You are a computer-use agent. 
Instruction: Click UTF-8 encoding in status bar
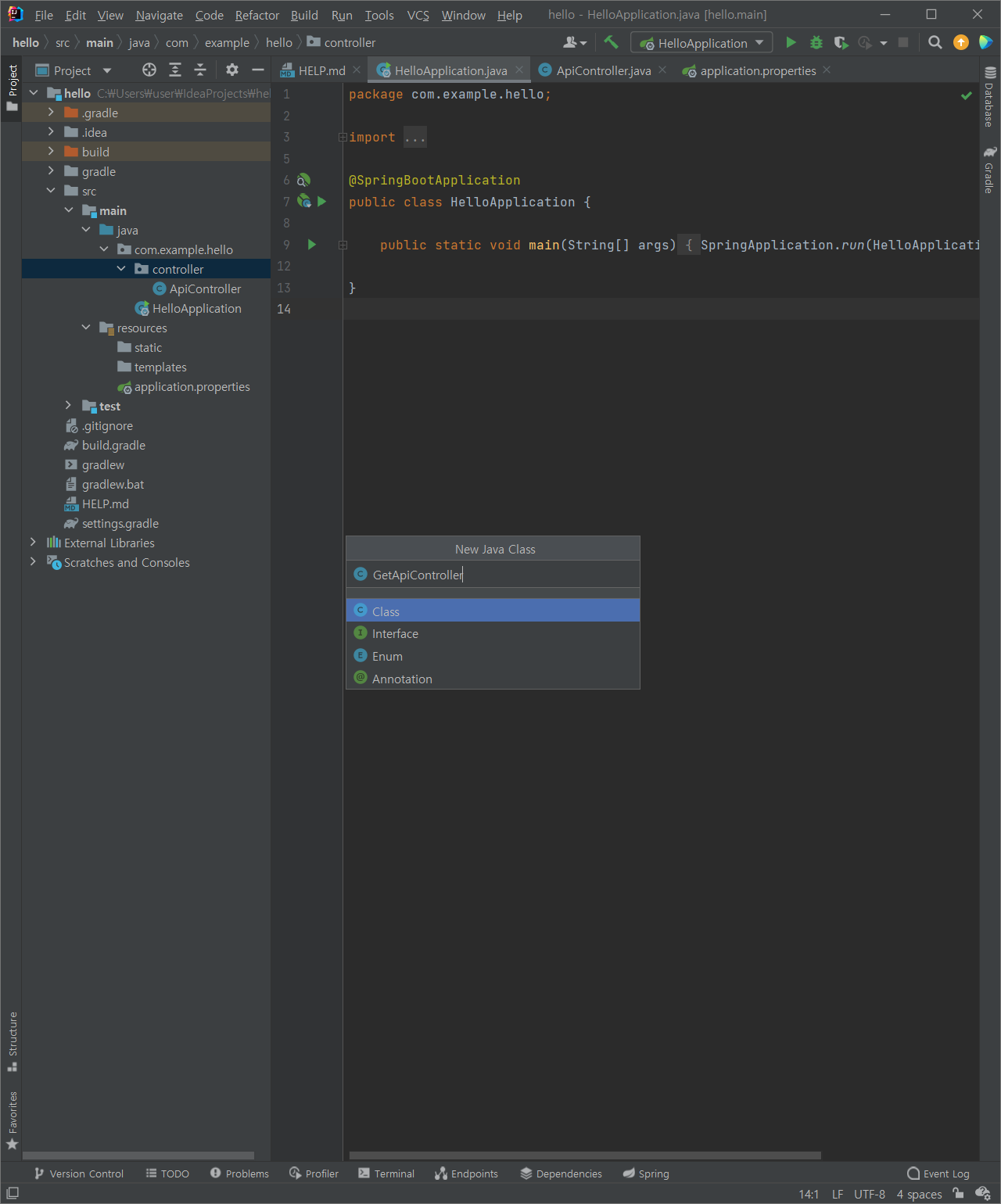[870, 1194]
